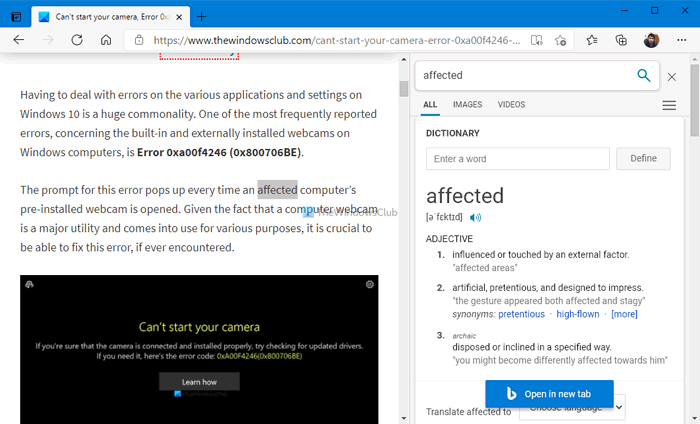
Task: Click the forward navigation arrow
Action: 48,40
